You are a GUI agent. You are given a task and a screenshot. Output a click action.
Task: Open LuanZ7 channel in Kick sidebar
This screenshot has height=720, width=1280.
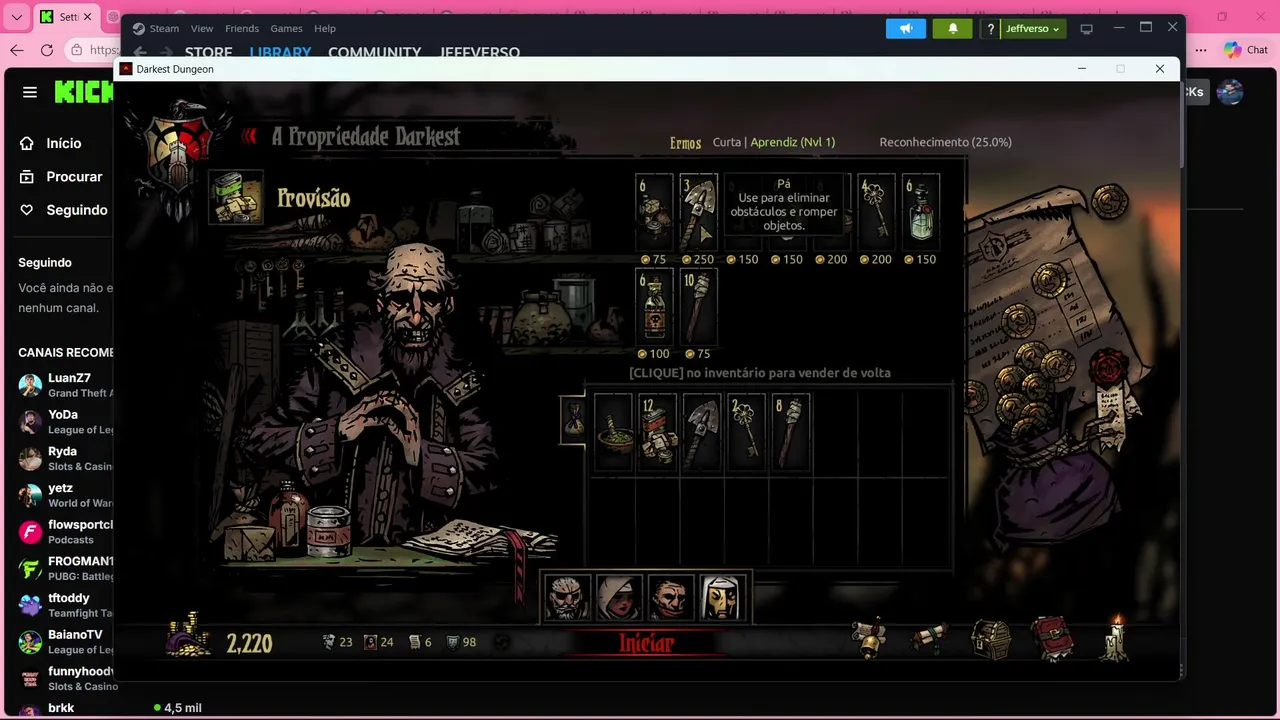point(65,385)
